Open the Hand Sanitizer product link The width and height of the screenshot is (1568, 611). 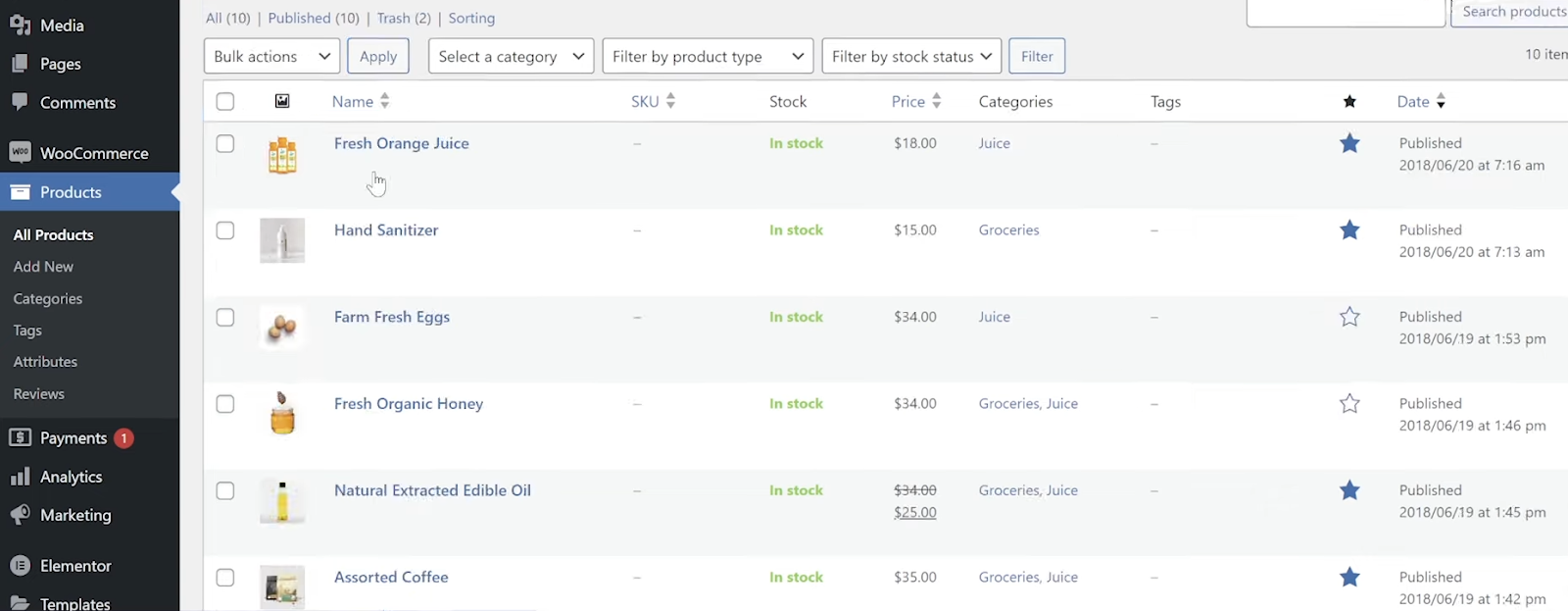pos(386,230)
